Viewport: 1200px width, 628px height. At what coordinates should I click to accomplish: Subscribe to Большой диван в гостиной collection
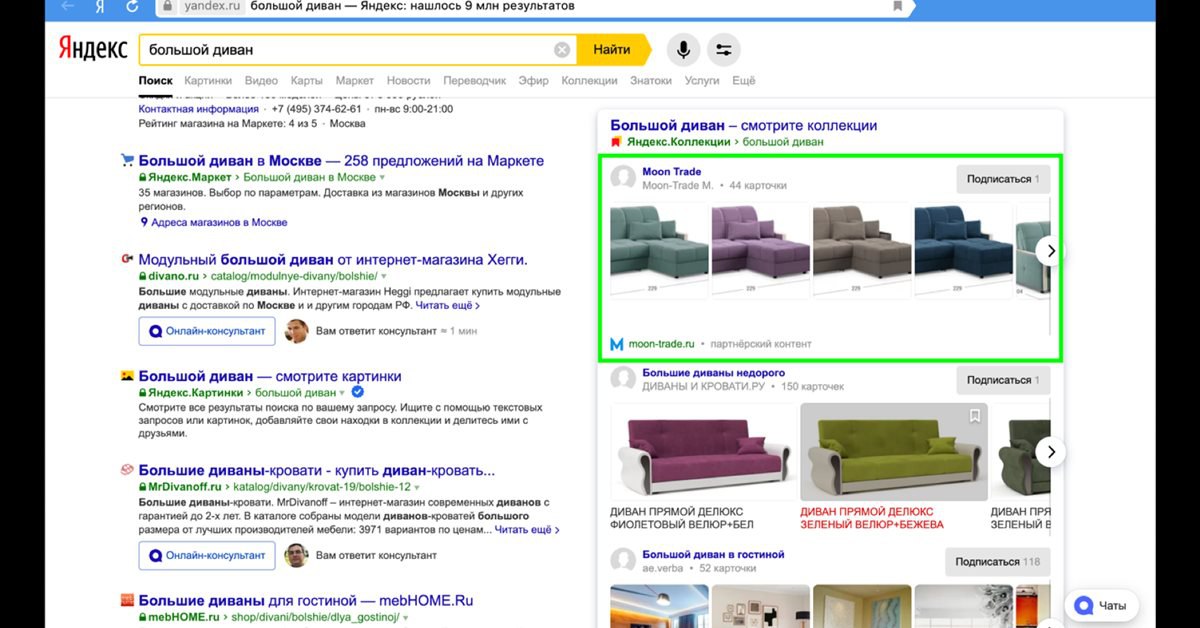tap(997, 562)
